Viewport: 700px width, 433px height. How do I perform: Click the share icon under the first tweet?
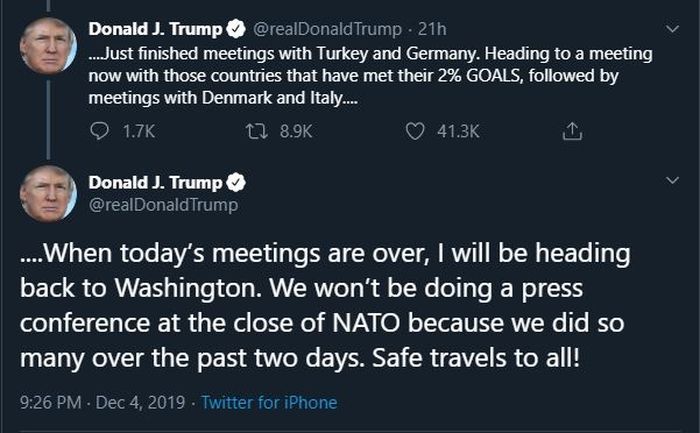point(572,131)
